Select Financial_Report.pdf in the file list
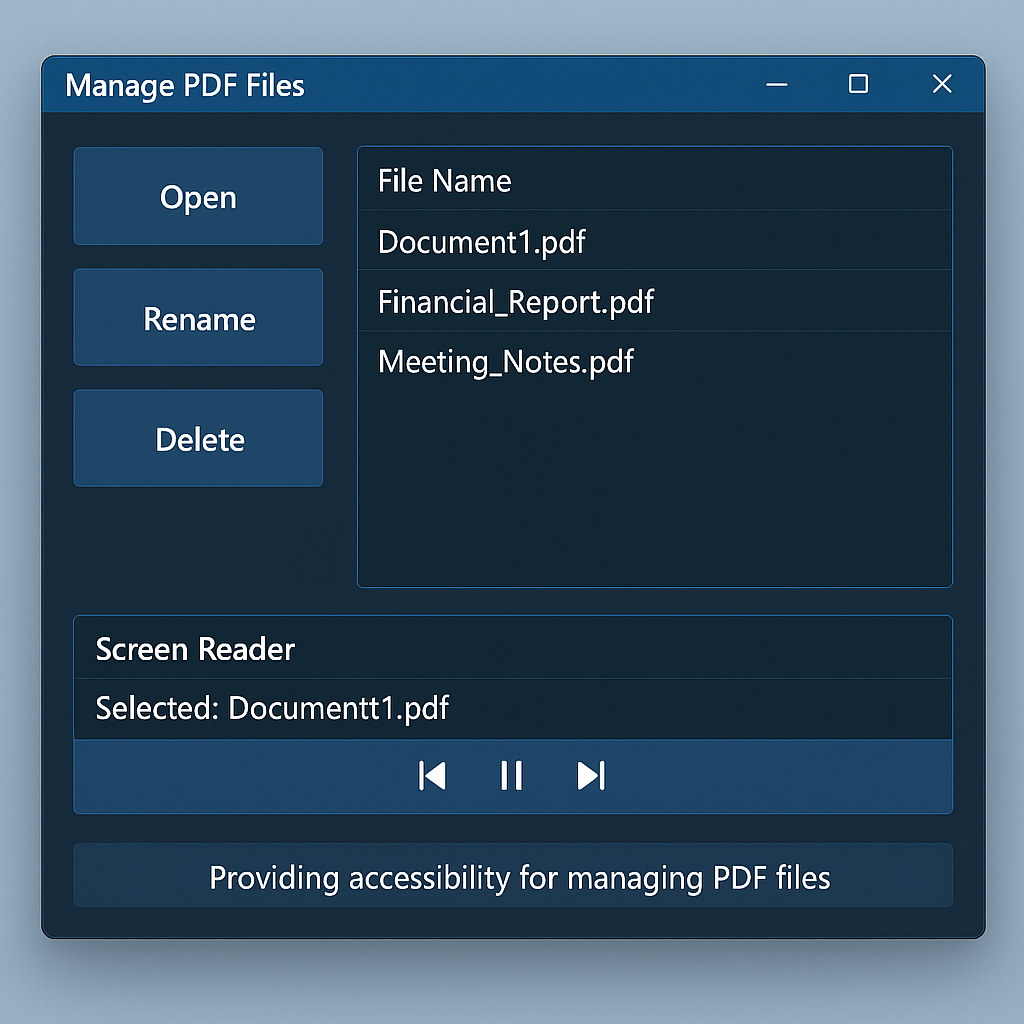Image resolution: width=1024 pixels, height=1024 pixels. point(516,301)
